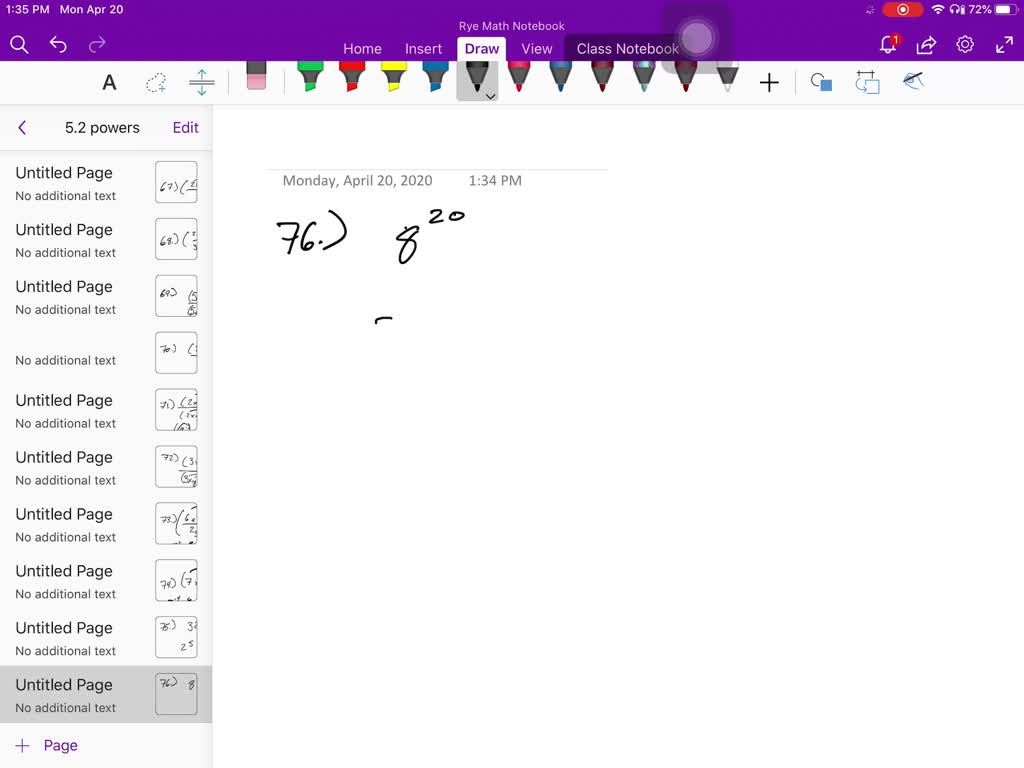Undo the last stroke
Viewport: 1024px width, 768px height.
click(x=58, y=45)
